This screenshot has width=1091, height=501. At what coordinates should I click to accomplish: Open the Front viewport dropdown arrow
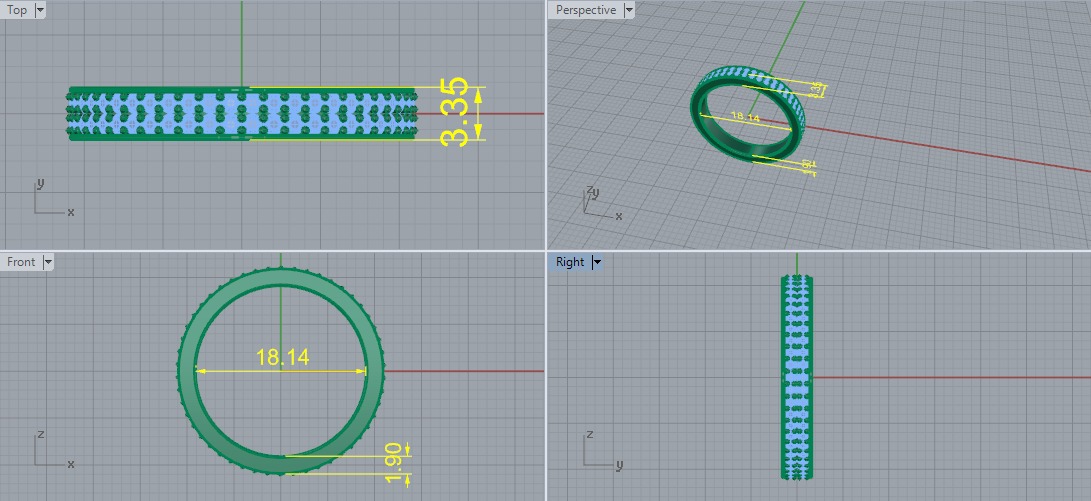pos(48,262)
